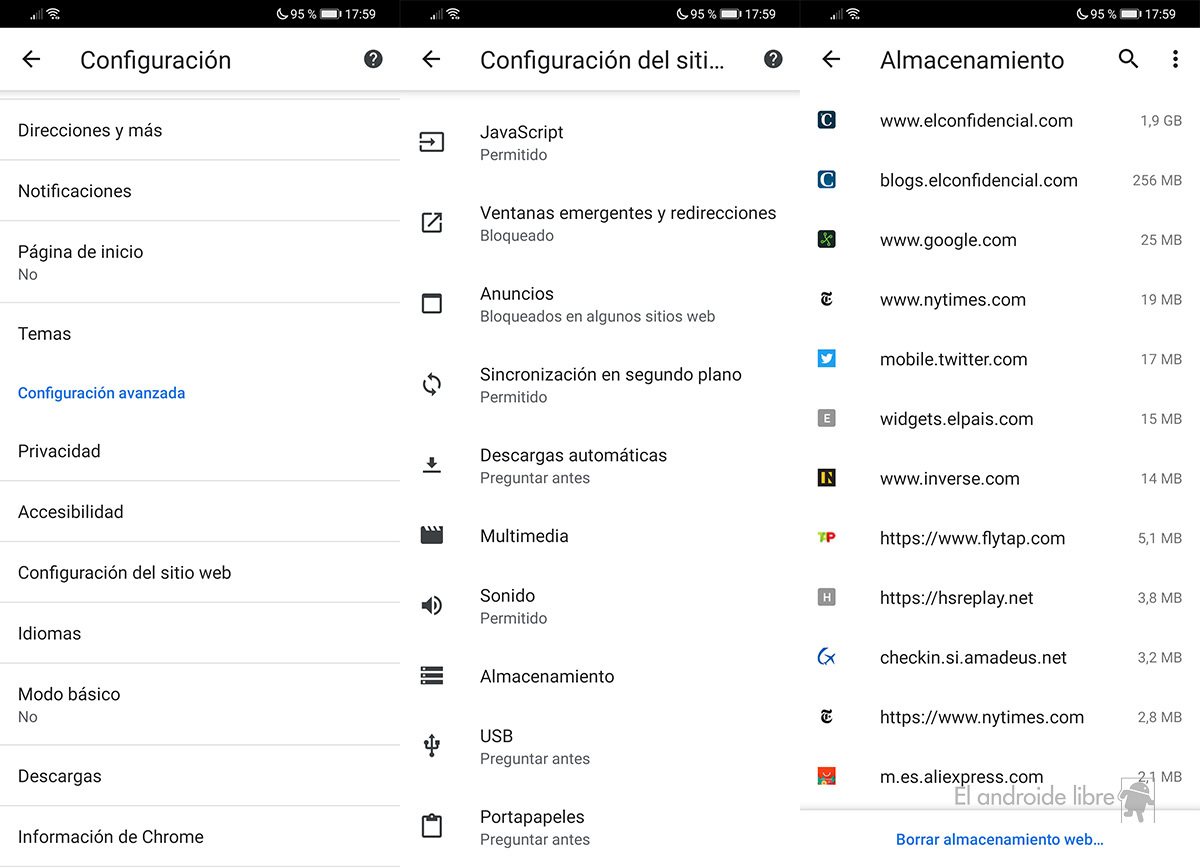This screenshot has width=1200, height=867.
Task: Tap the search icon in Almacenamiento header
Action: 1128,60
